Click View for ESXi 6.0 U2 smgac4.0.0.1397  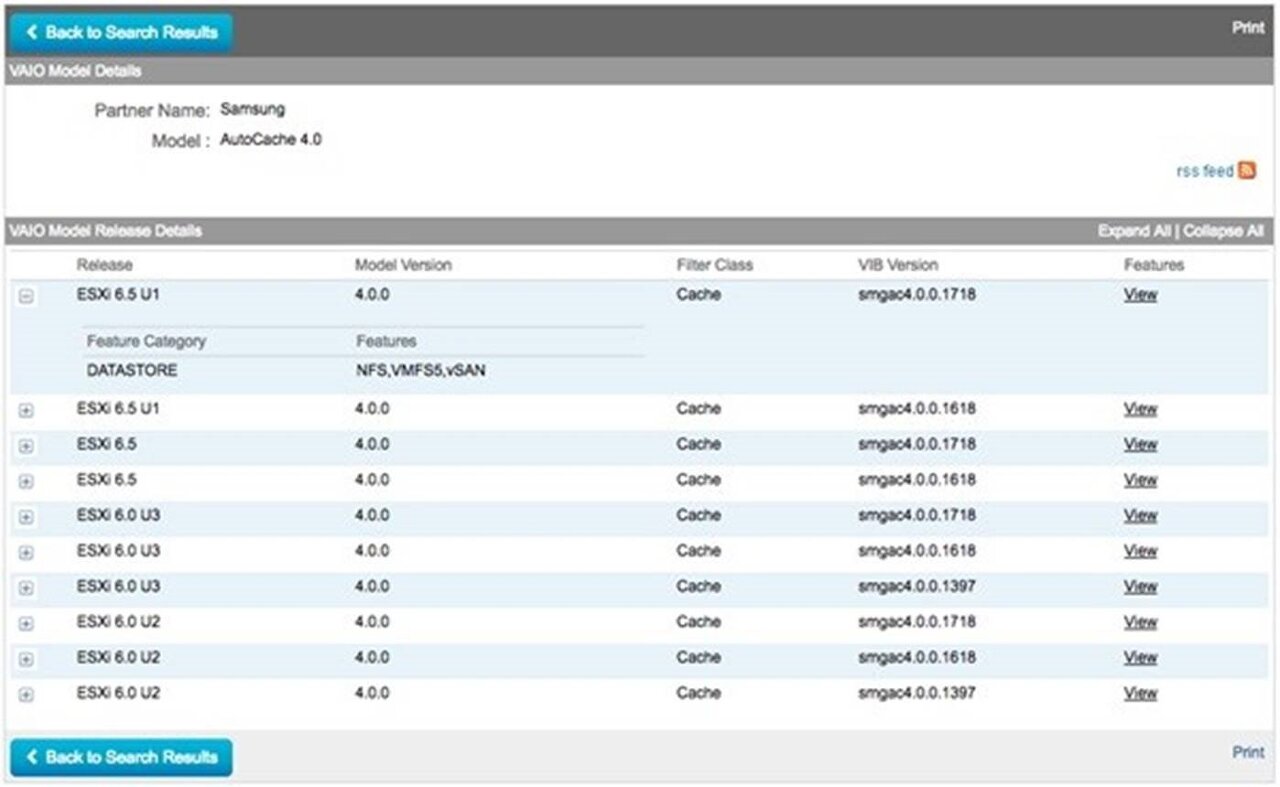(1140, 693)
